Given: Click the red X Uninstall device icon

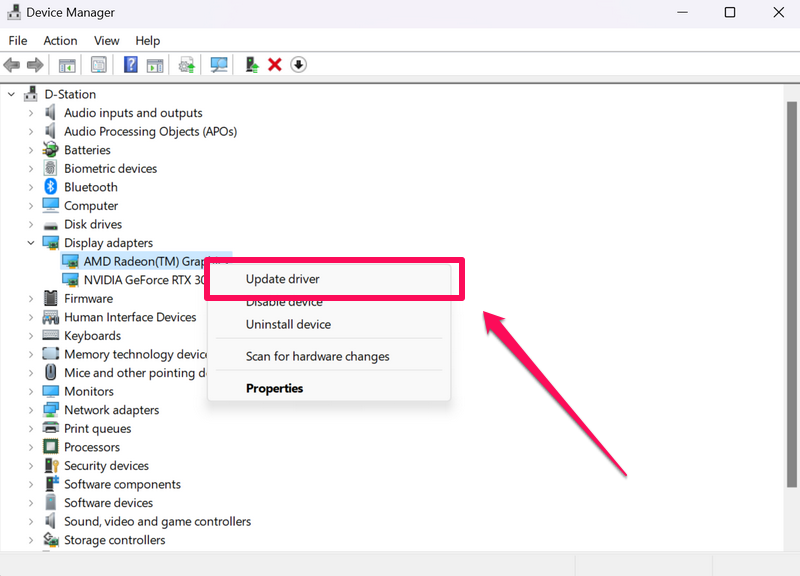Looking at the screenshot, I should pyautogui.click(x=275, y=65).
